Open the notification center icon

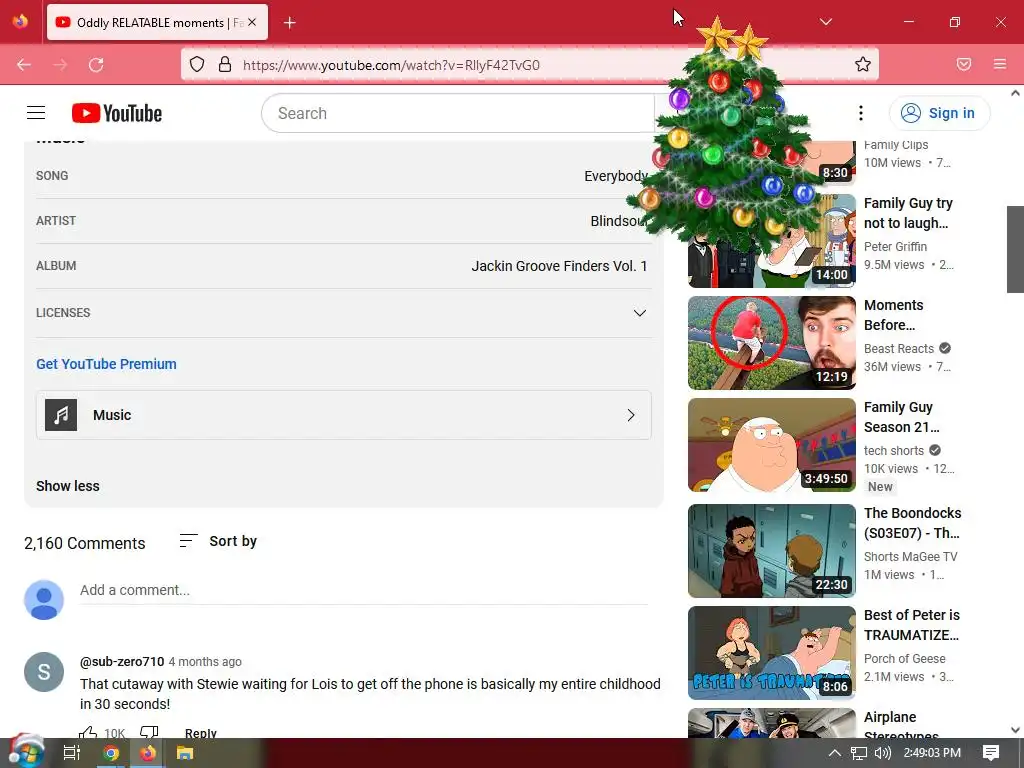point(991,753)
